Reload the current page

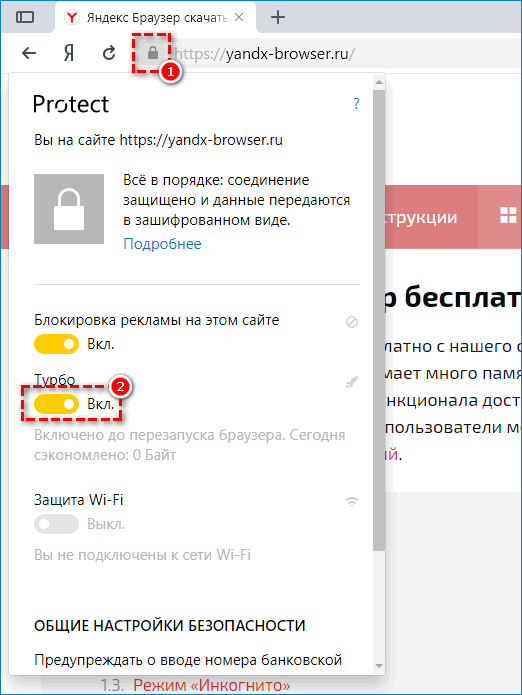coord(109,53)
